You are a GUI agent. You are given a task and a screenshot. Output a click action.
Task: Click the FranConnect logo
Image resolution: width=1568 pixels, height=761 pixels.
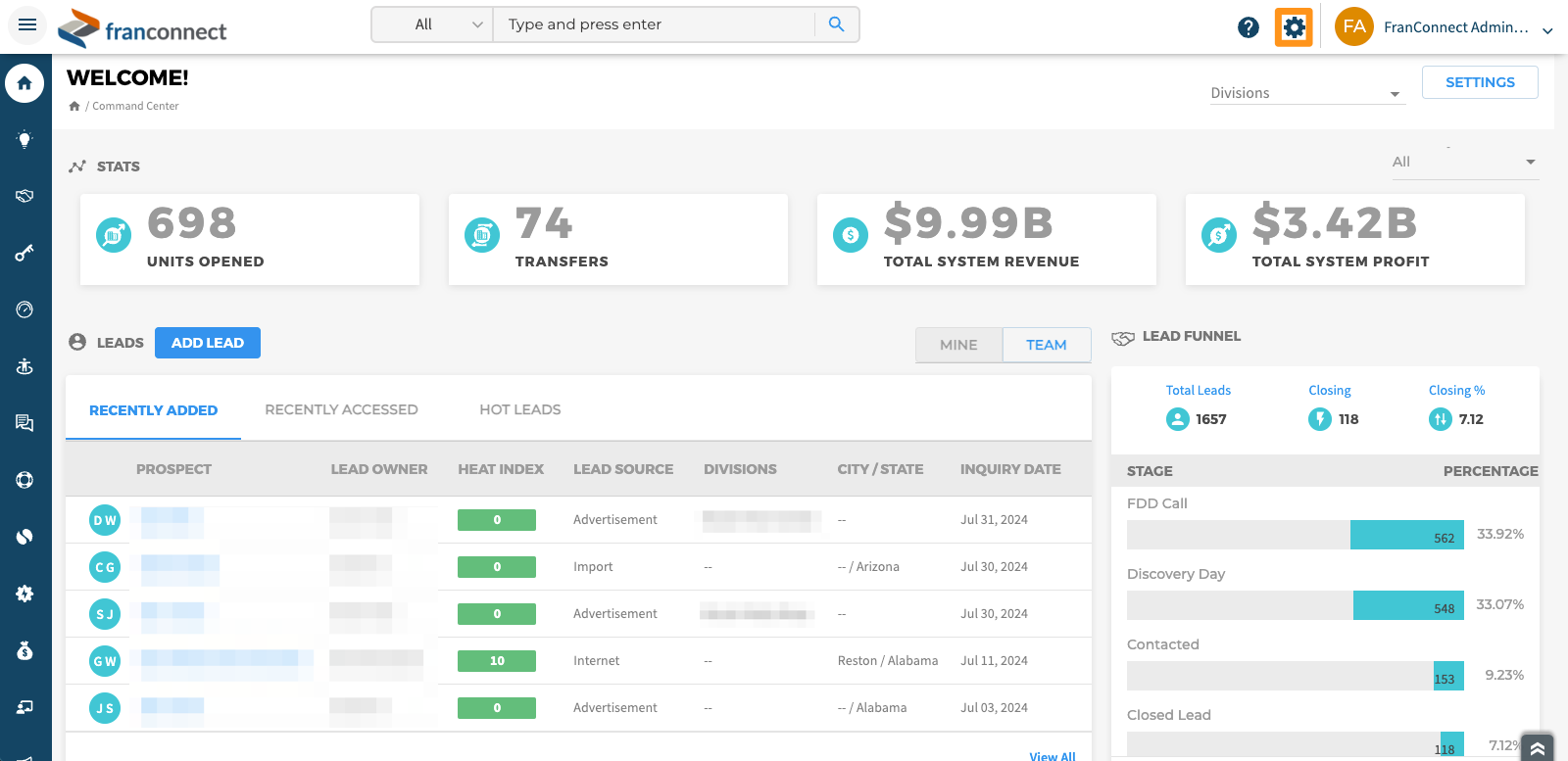142,28
